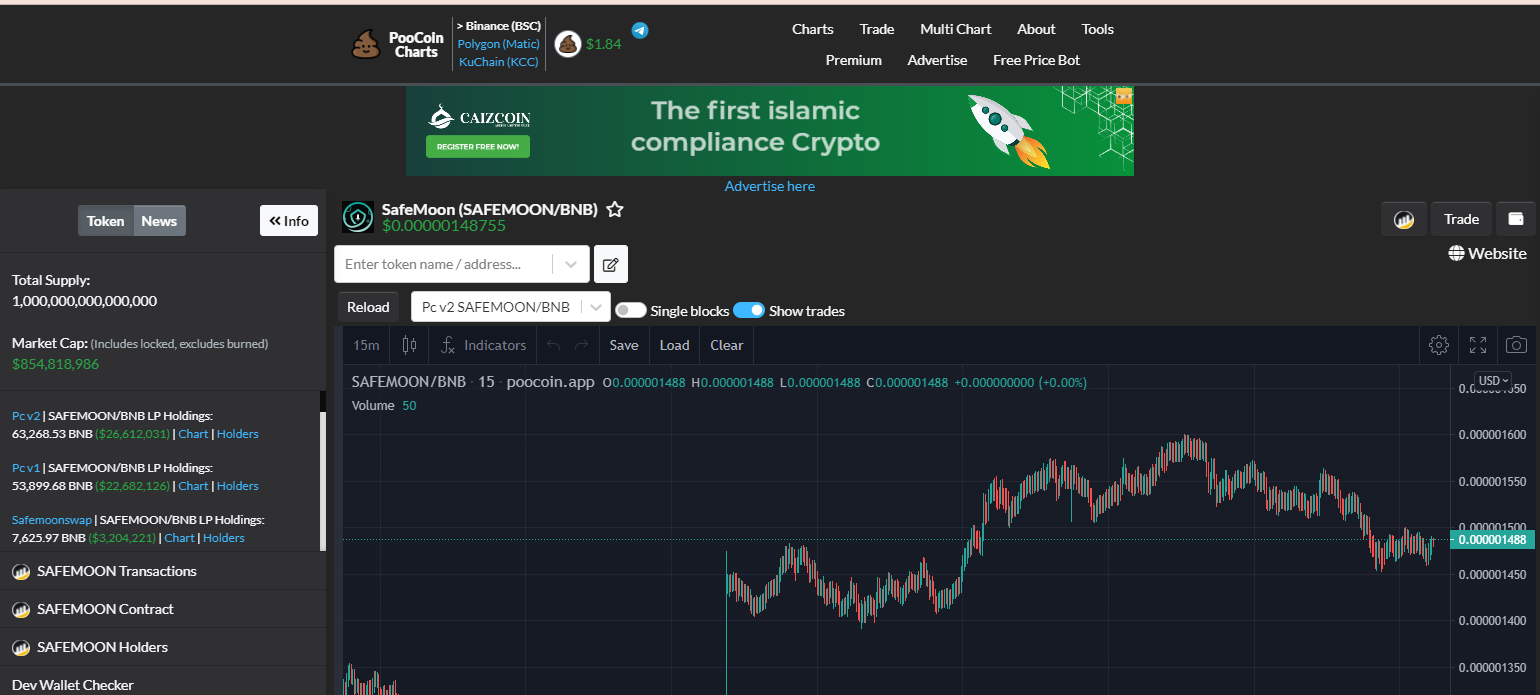Image resolution: width=1540 pixels, height=695 pixels.
Task: Switch to the News tab
Action: coord(159,220)
